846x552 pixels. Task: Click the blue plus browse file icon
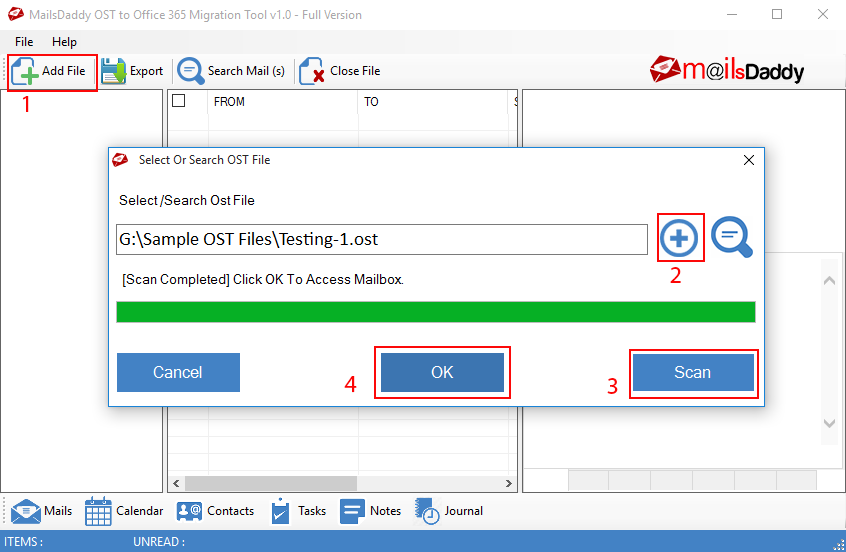[x=680, y=238]
